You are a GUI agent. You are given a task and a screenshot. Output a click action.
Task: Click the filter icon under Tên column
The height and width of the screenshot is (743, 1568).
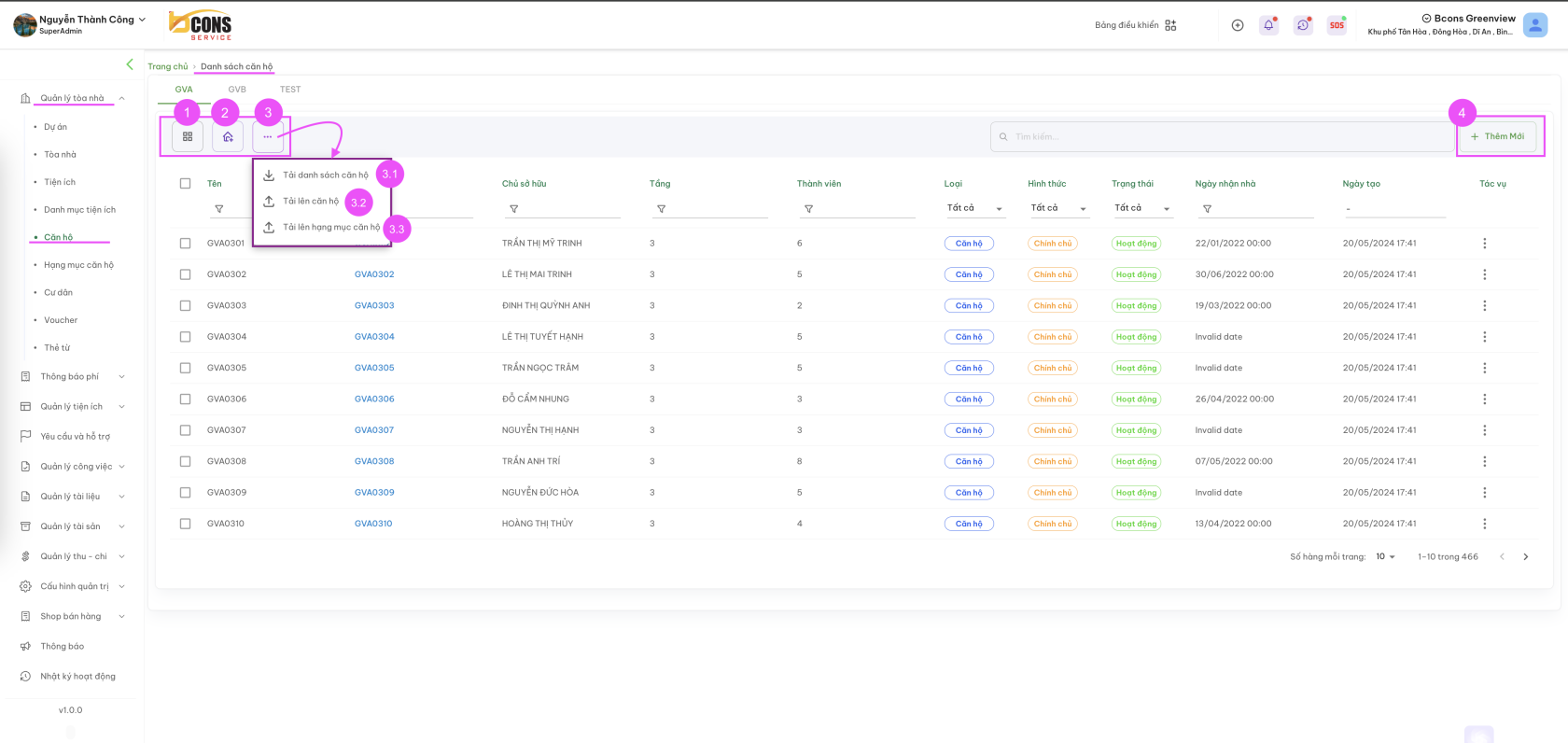(x=219, y=209)
